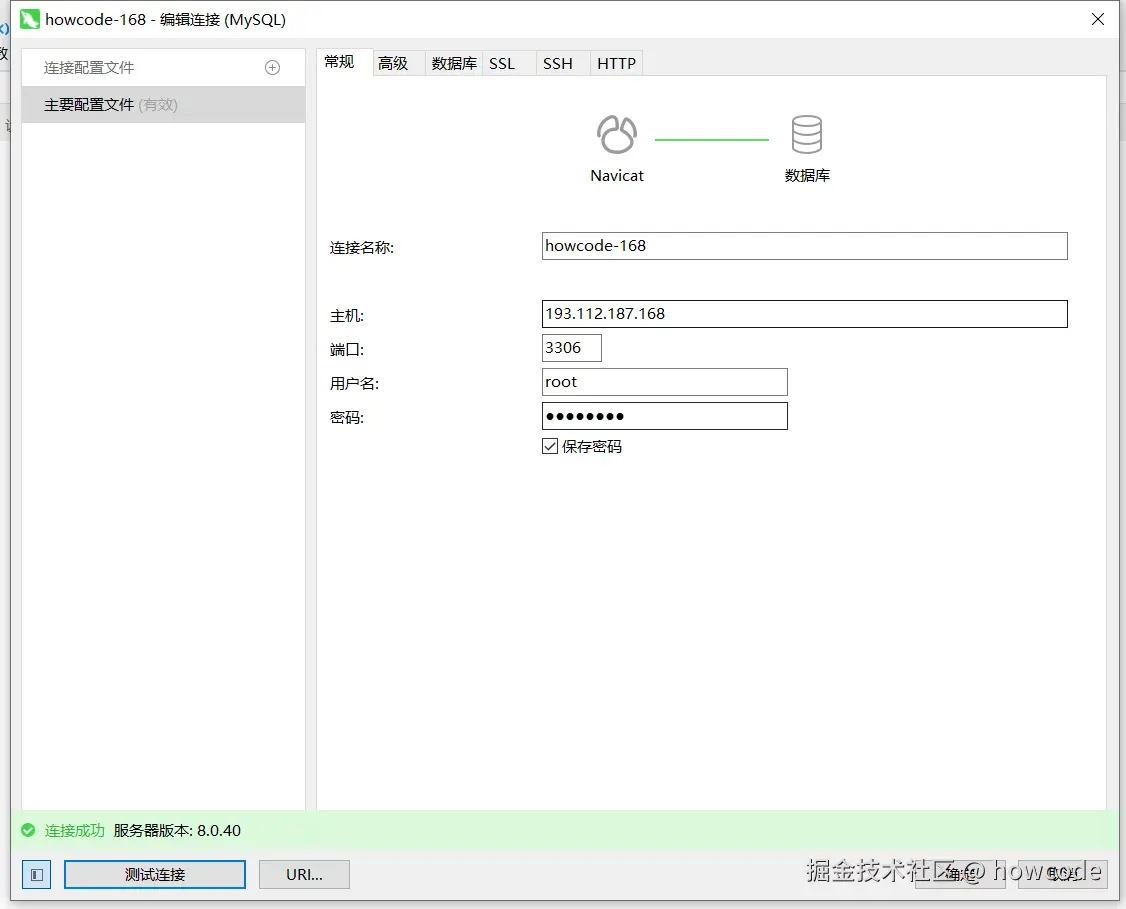Viewport: 1126px width, 909px height.
Task: Click the green connection success check icon
Action: tap(28, 831)
